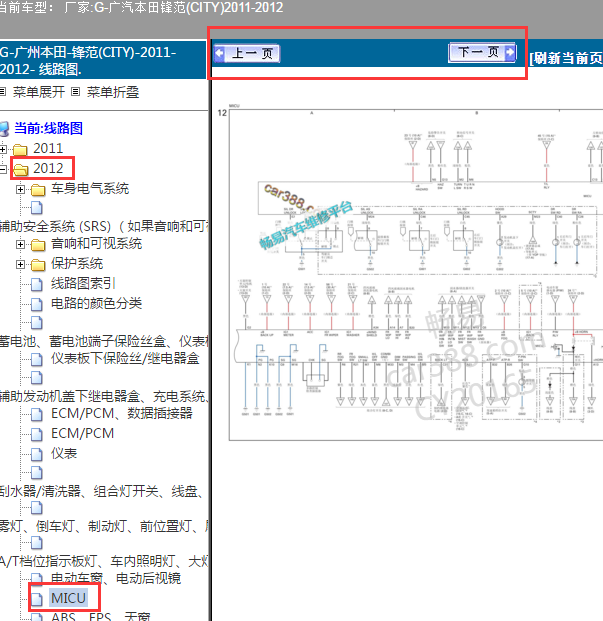This screenshot has width=603, height=621.
Task: Click the G-广州本田-锋范(CITY)-2011-2012-线路图 header
Action: (88, 61)
